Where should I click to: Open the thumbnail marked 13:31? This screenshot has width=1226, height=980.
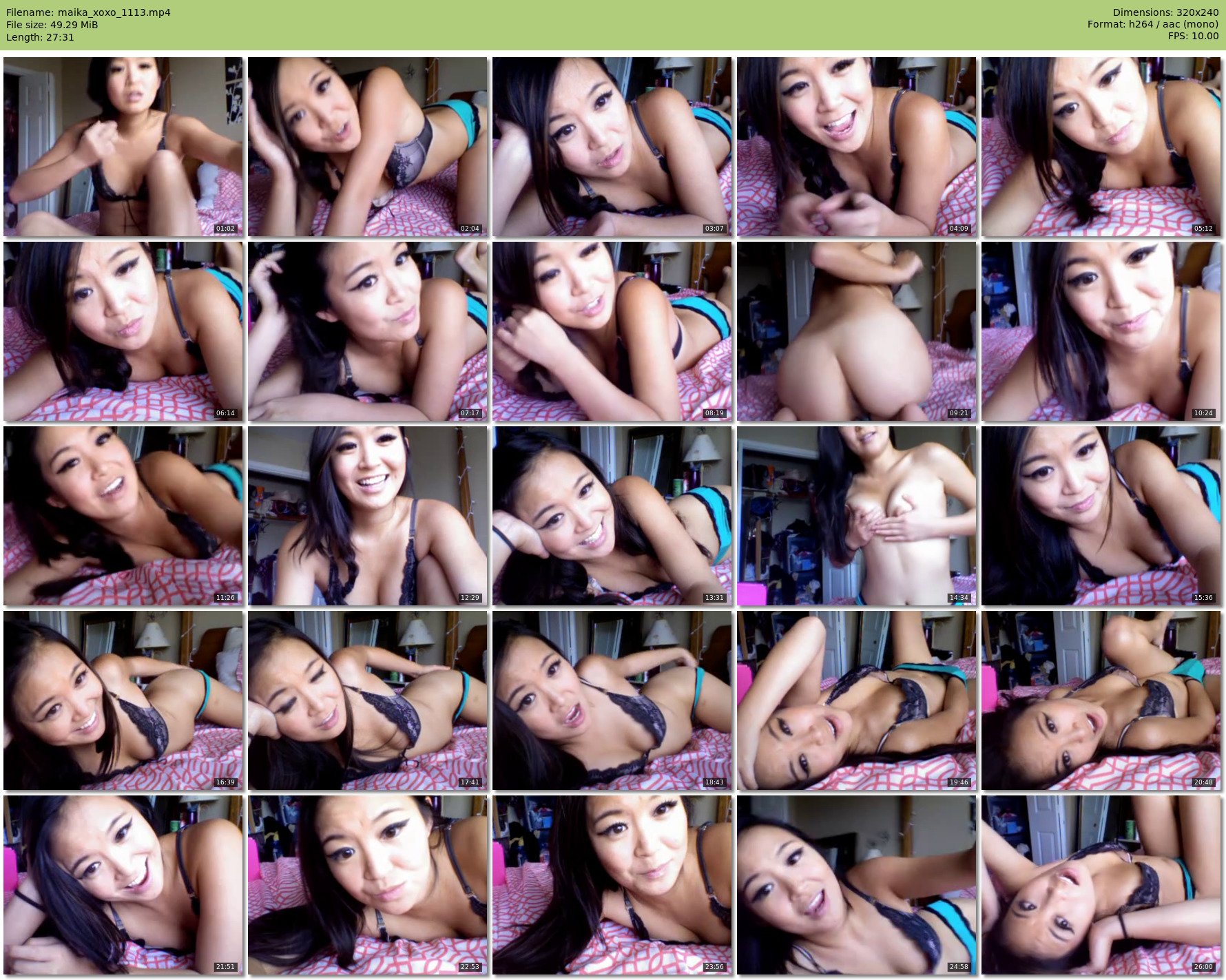pyautogui.click(x=612, y=516)
